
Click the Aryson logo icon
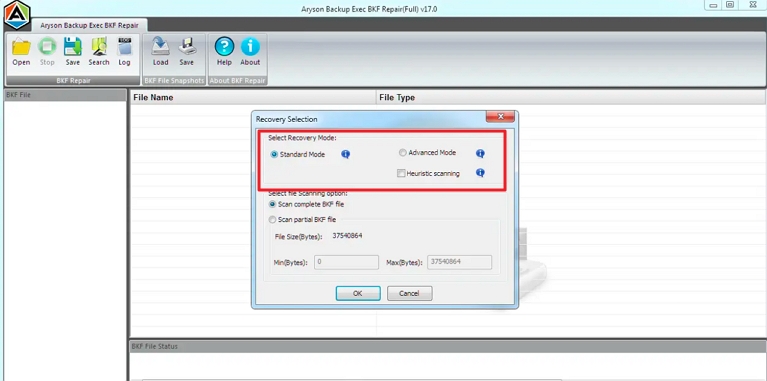click(x=17, y=15)
